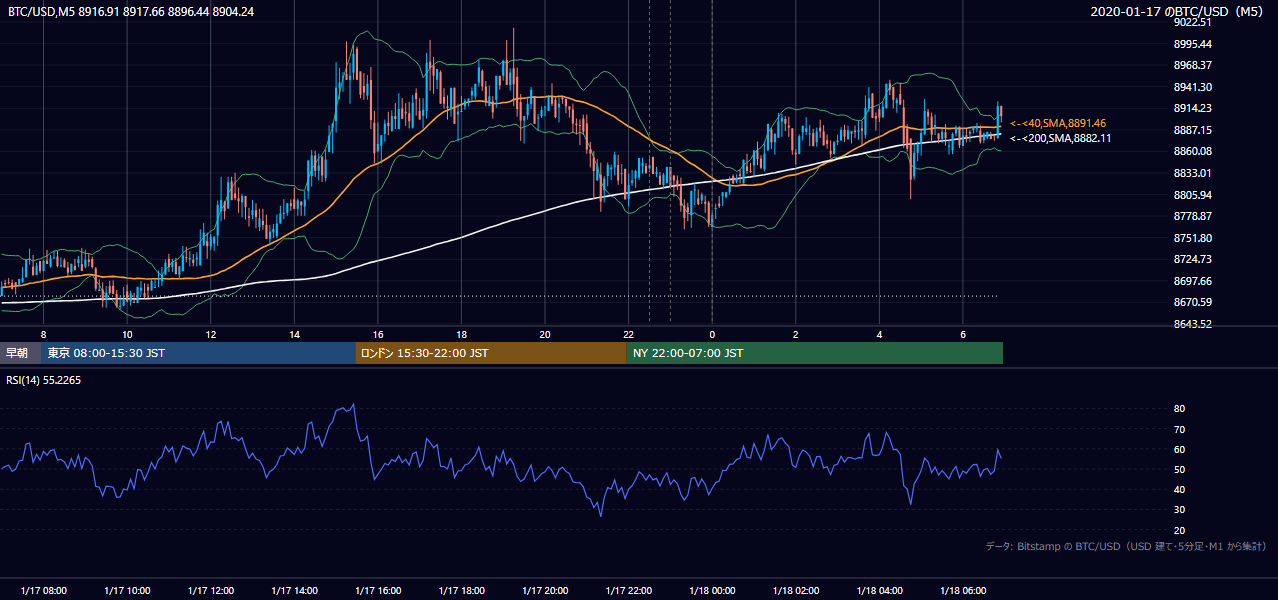Click the 1/17 12:00 time axis label

pyautogui.click(x=210, y=591)
